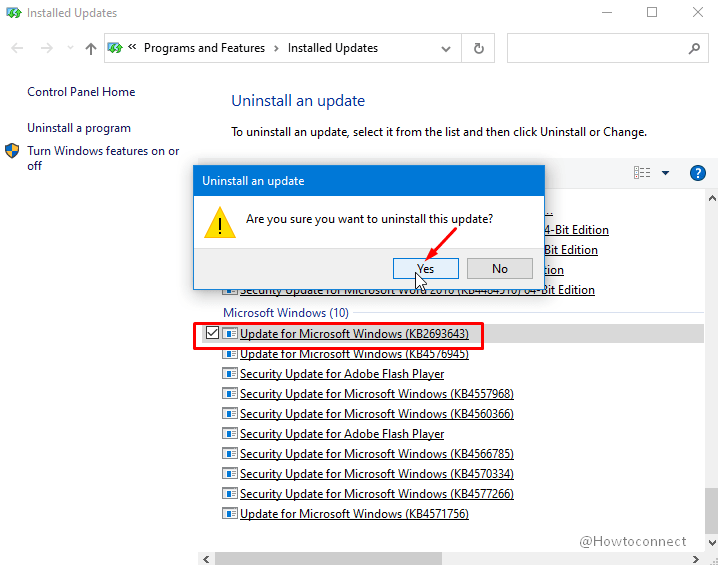Click icon beside second Adobe Flash Player update
718x565 pixels.
click(229, 433)
